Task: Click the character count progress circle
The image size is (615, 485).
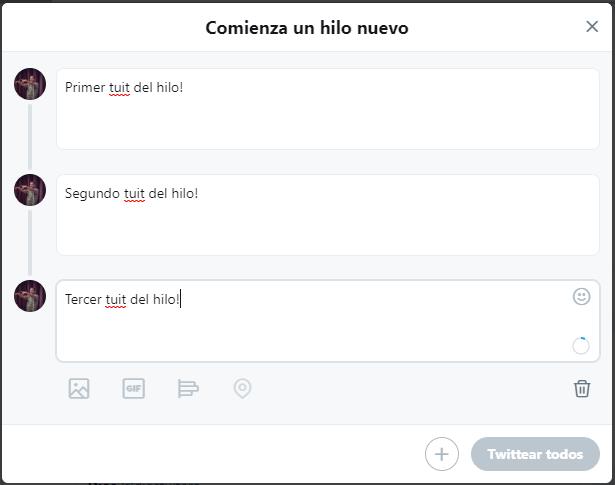Action: point(581,345)
